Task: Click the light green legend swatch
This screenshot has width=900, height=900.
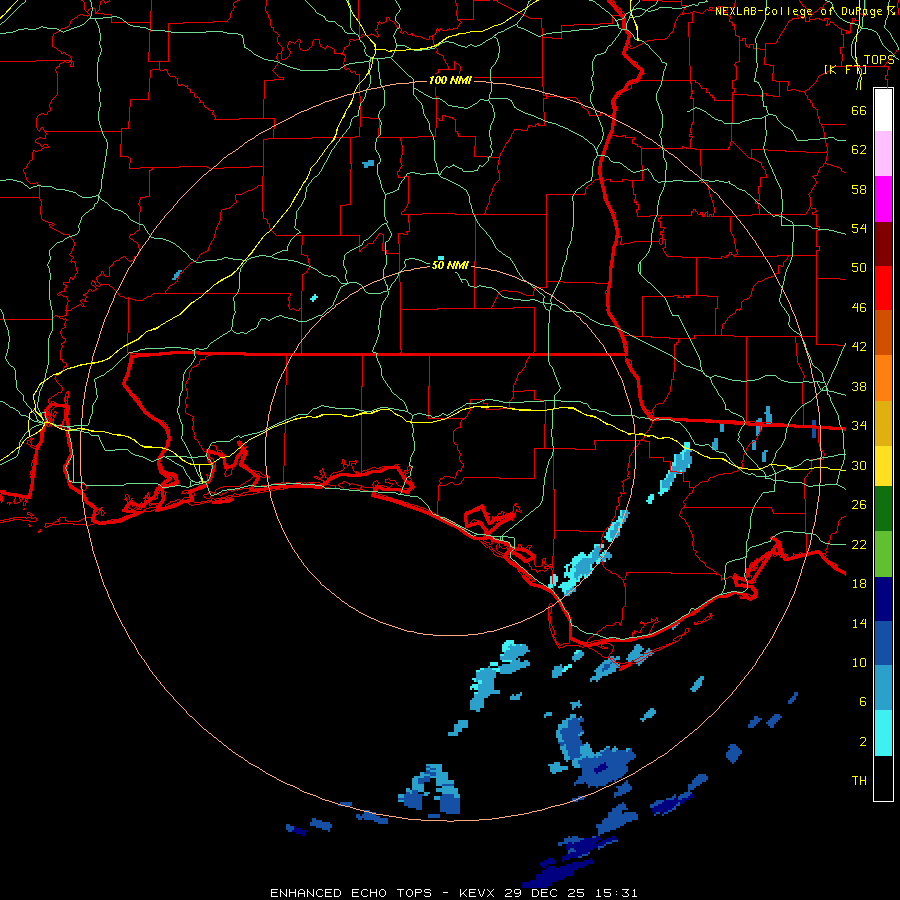Action: pos(883,554)
